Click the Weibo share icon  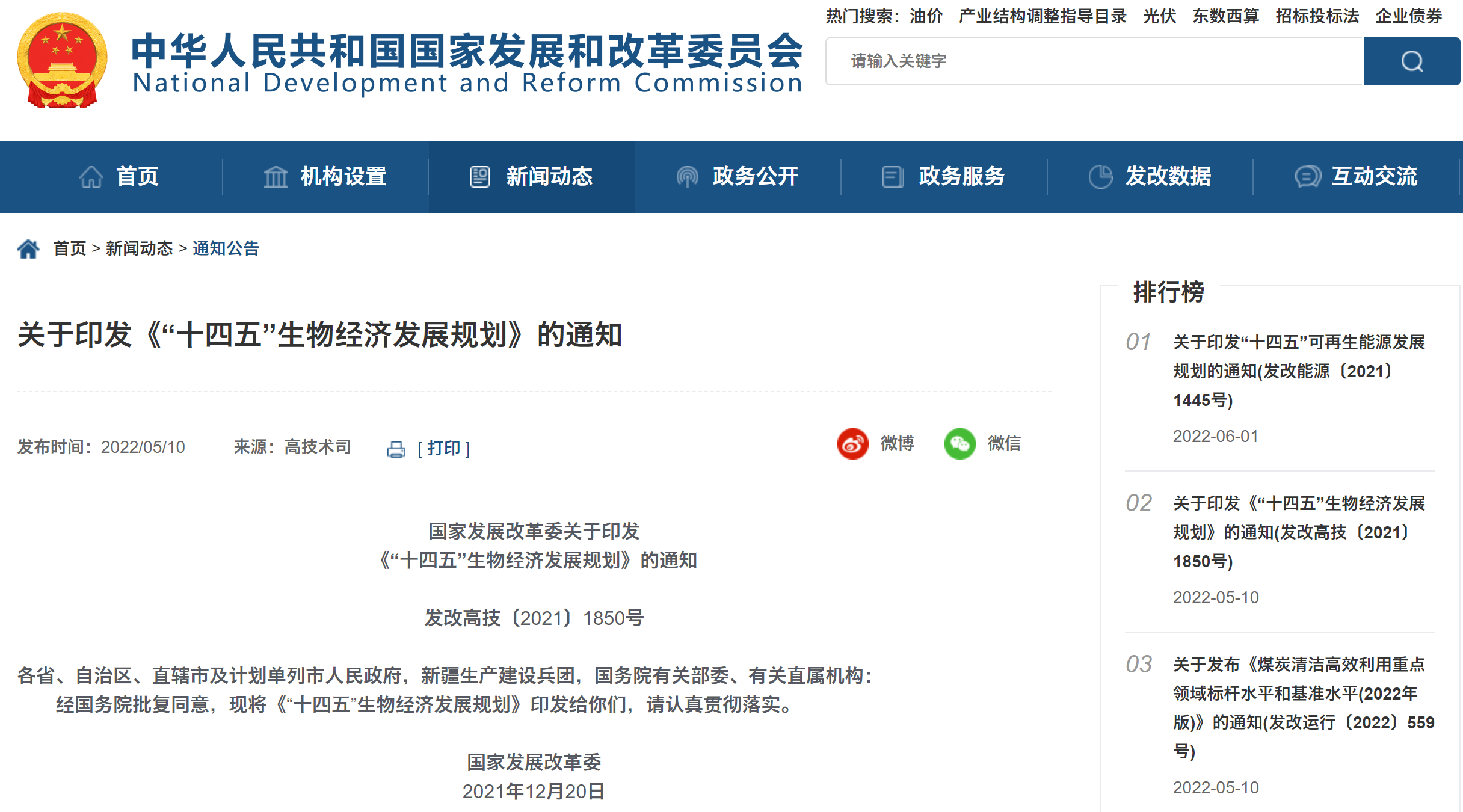click(852, 444)
